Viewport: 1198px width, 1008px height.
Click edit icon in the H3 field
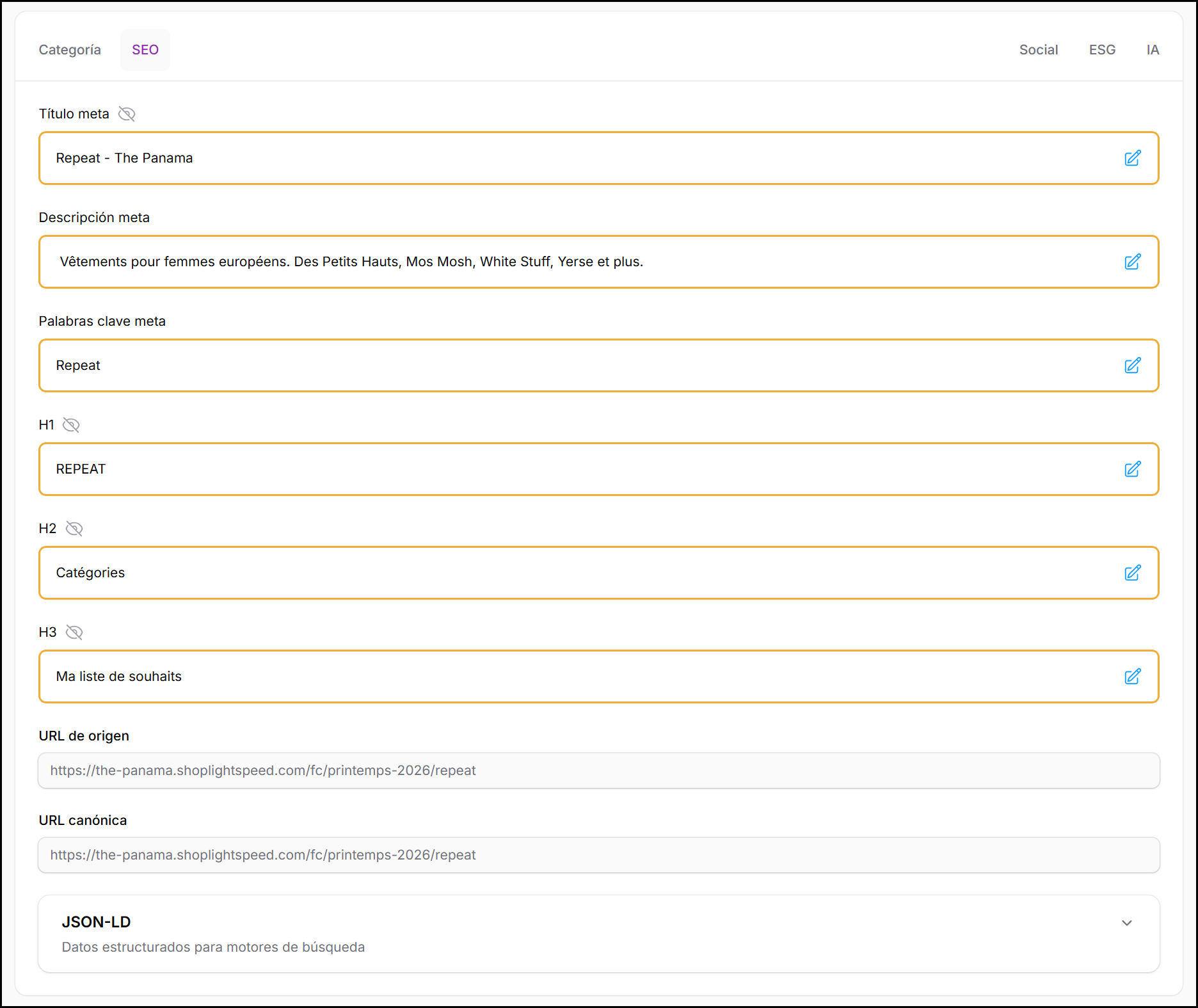click(x=1132, y=676)
